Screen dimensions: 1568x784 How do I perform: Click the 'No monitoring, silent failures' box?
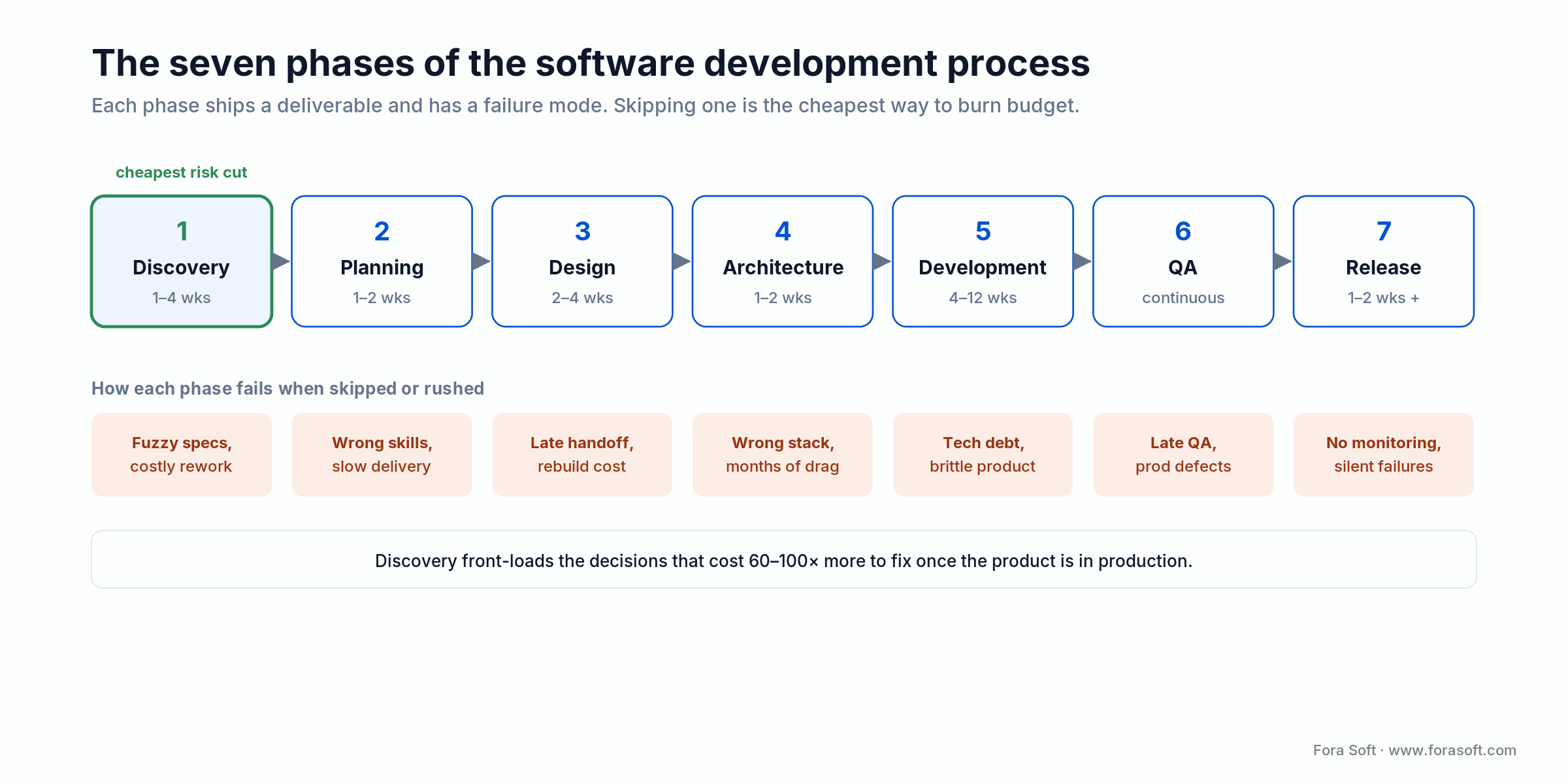pyautogui.click(x=1384, y=455)
